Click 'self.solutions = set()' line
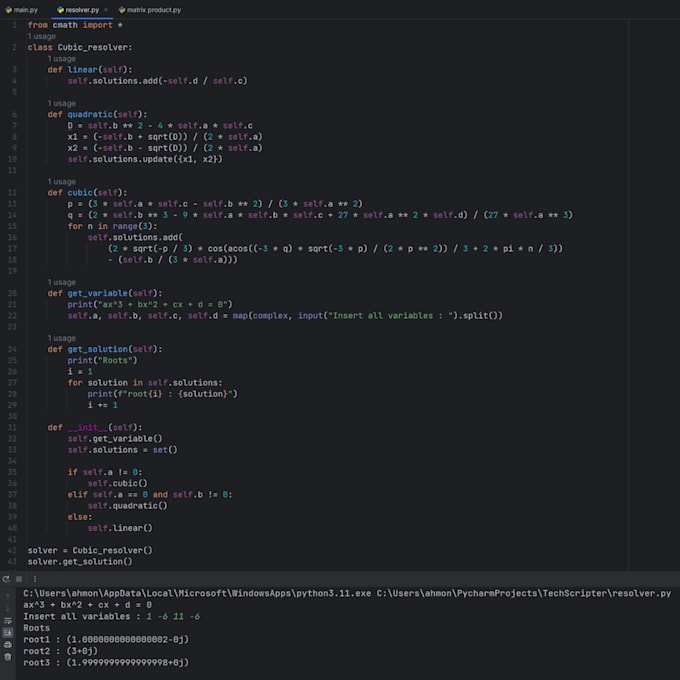This screenshot has height=680, width=680. [x=122, y=450]
